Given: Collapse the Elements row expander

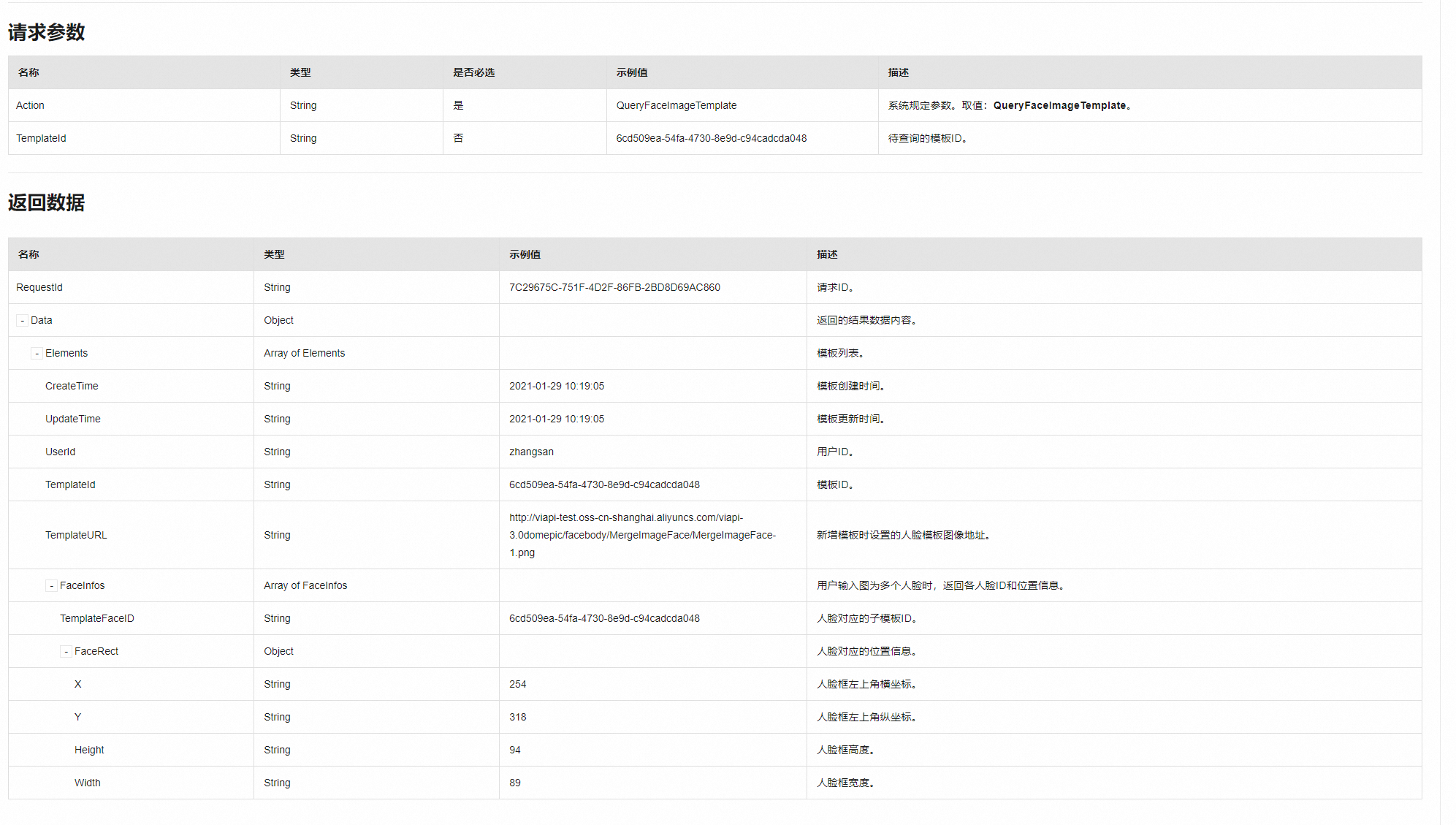Looking at the screenshot, I should point(37,354).
